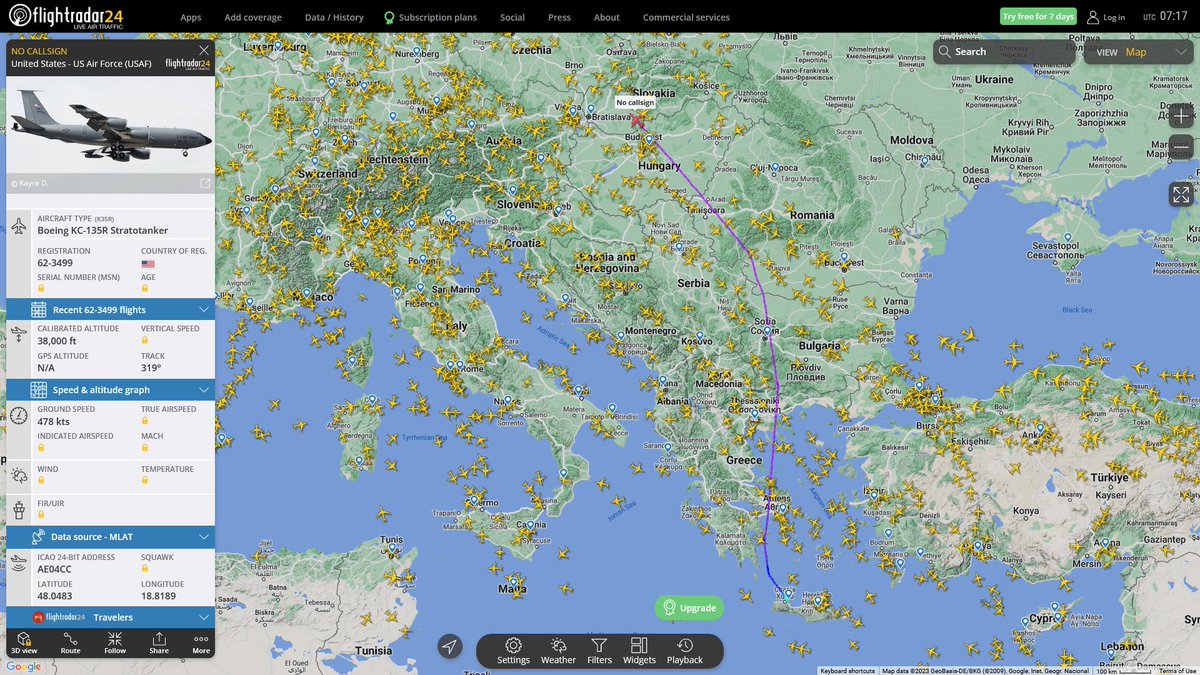Zoom in the map with plus button
Viewport: 1200px width, 675px height.
1181,115
